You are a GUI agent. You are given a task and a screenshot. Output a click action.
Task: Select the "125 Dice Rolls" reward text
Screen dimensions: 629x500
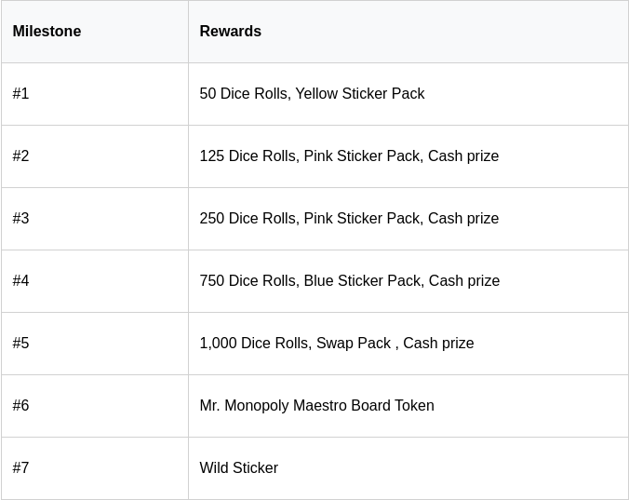[x=247, y=156]
